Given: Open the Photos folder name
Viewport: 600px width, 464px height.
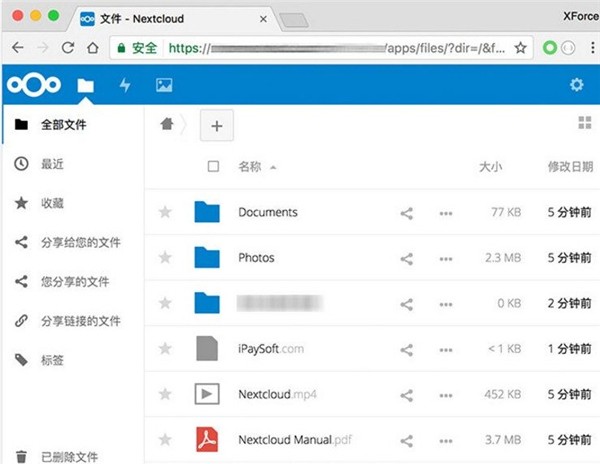Looking at the screenshot, I should tap(256, 257).
